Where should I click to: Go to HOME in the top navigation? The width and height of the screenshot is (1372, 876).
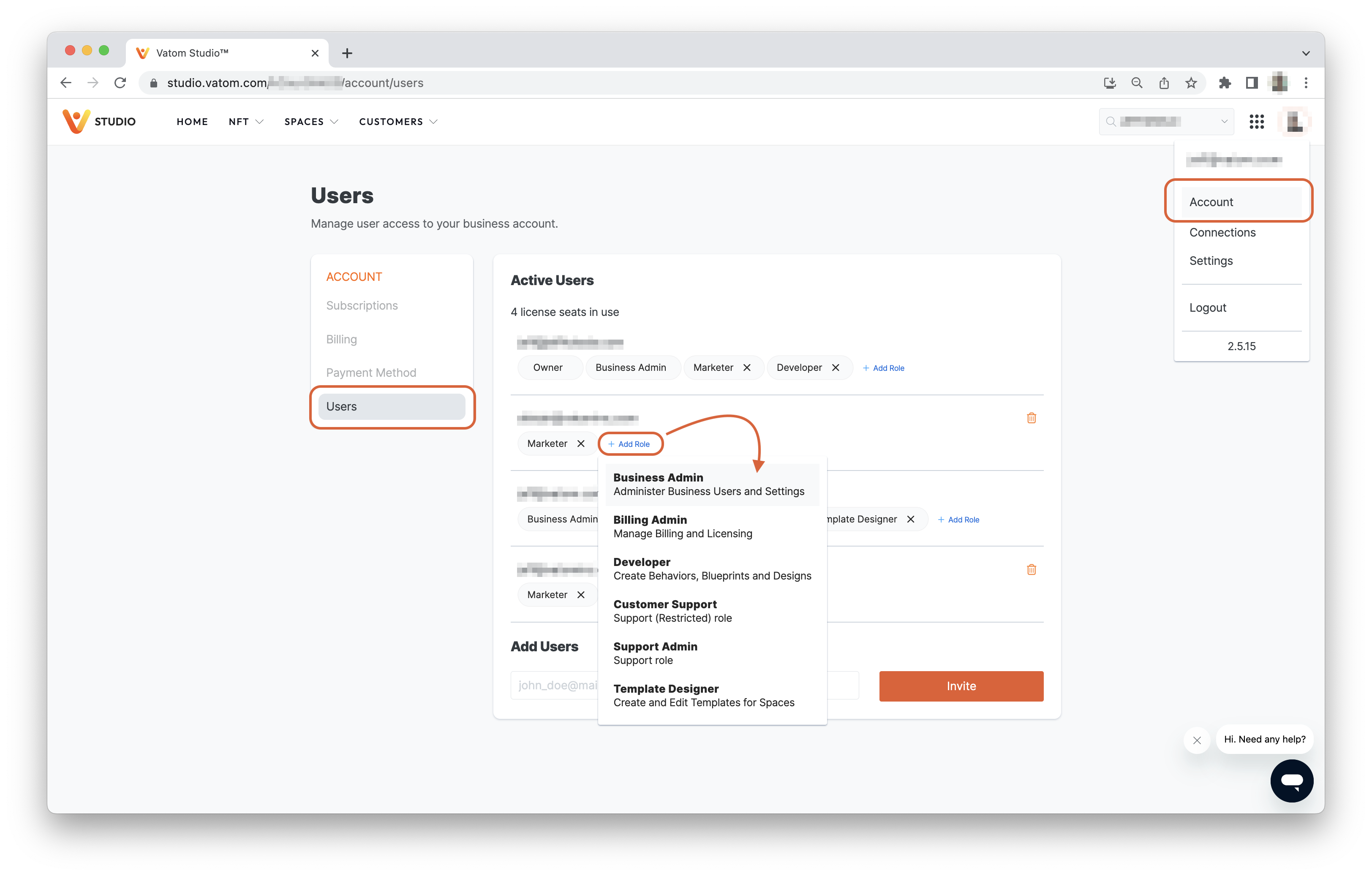pos(192,122)
